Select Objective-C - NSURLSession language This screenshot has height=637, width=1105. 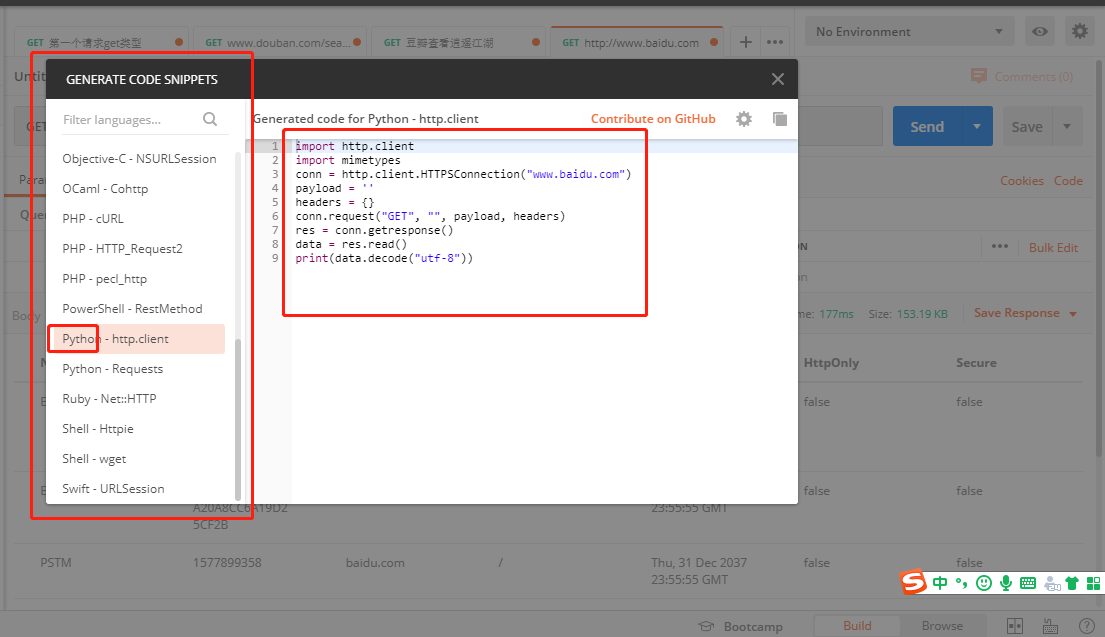point(139,159)
